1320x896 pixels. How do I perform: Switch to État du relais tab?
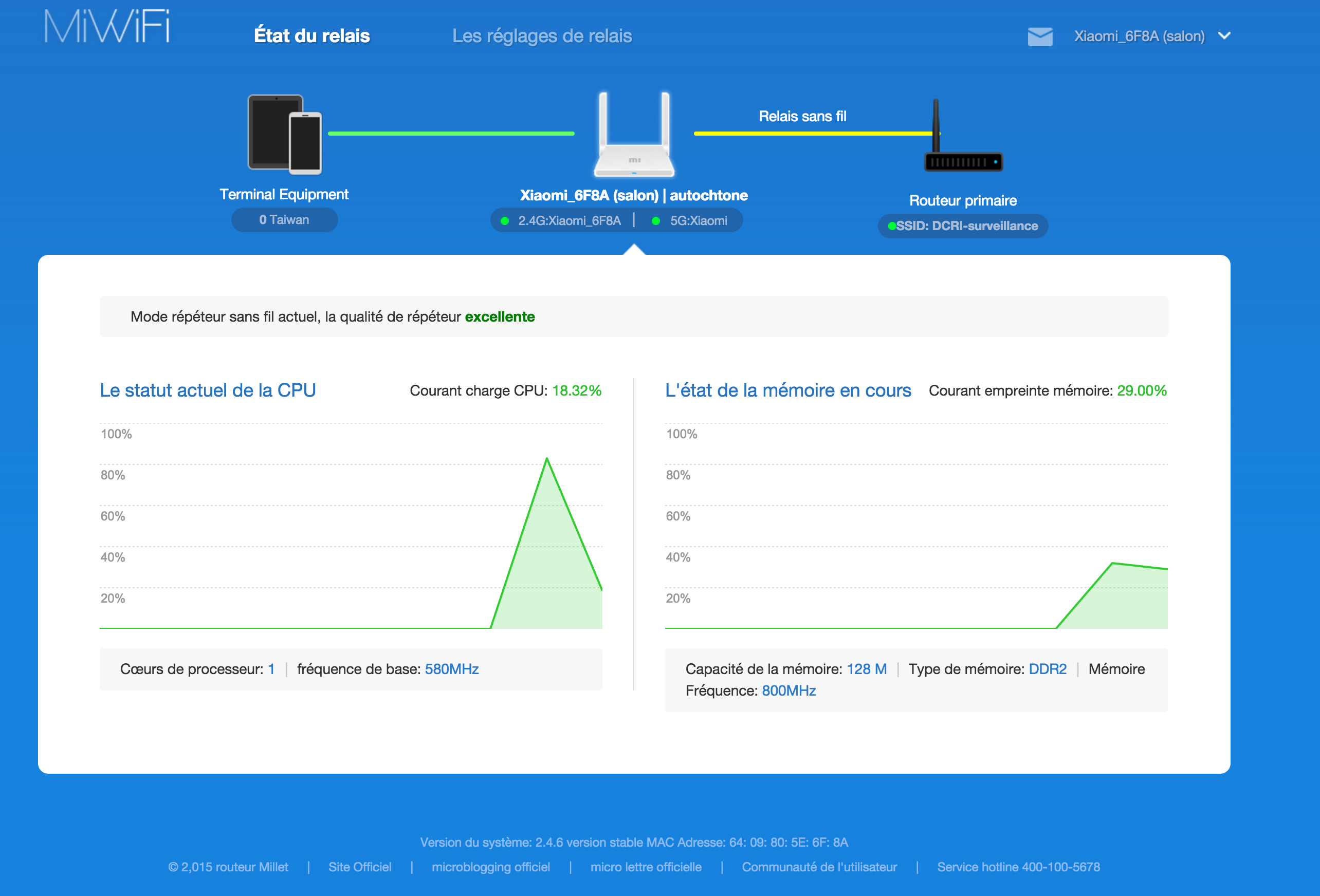pyautogui.click(x=312, y=36)
